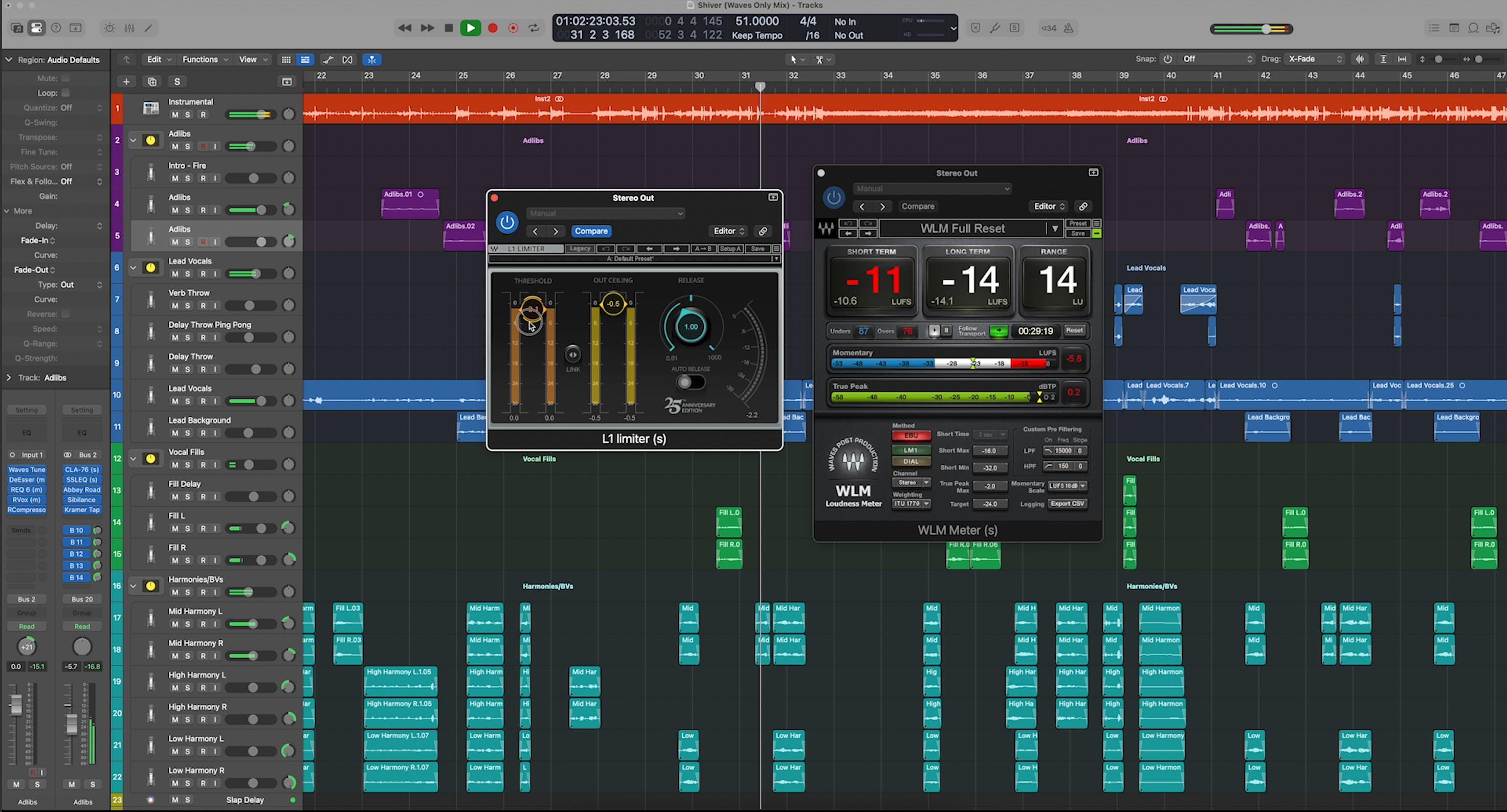
Task: Solo the Verb Throw track
Action: 188,306
